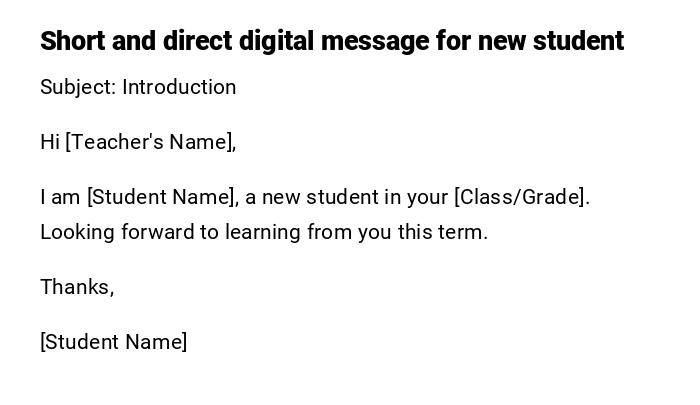Screen dimensions: 700x405
Task: Click "I am" at the body start
Action: (x=60, y=197)
